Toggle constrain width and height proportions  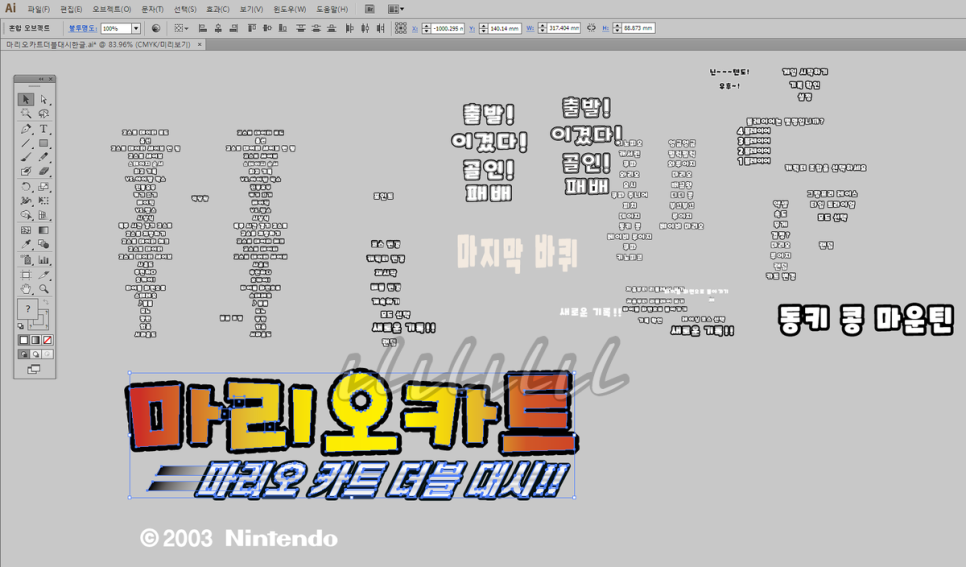click(591, 28)
